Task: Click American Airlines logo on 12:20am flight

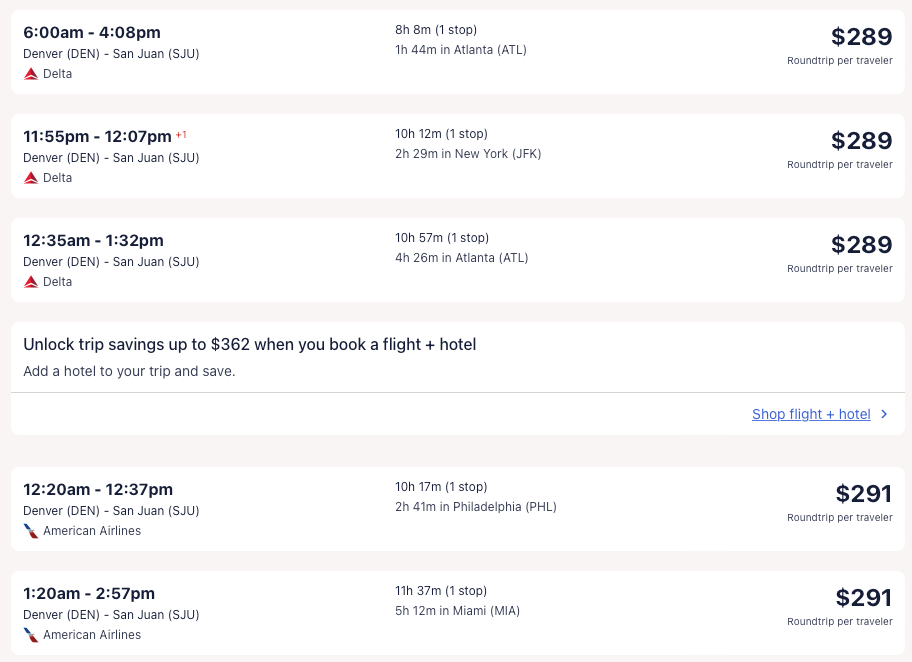Action: point(31,531)
